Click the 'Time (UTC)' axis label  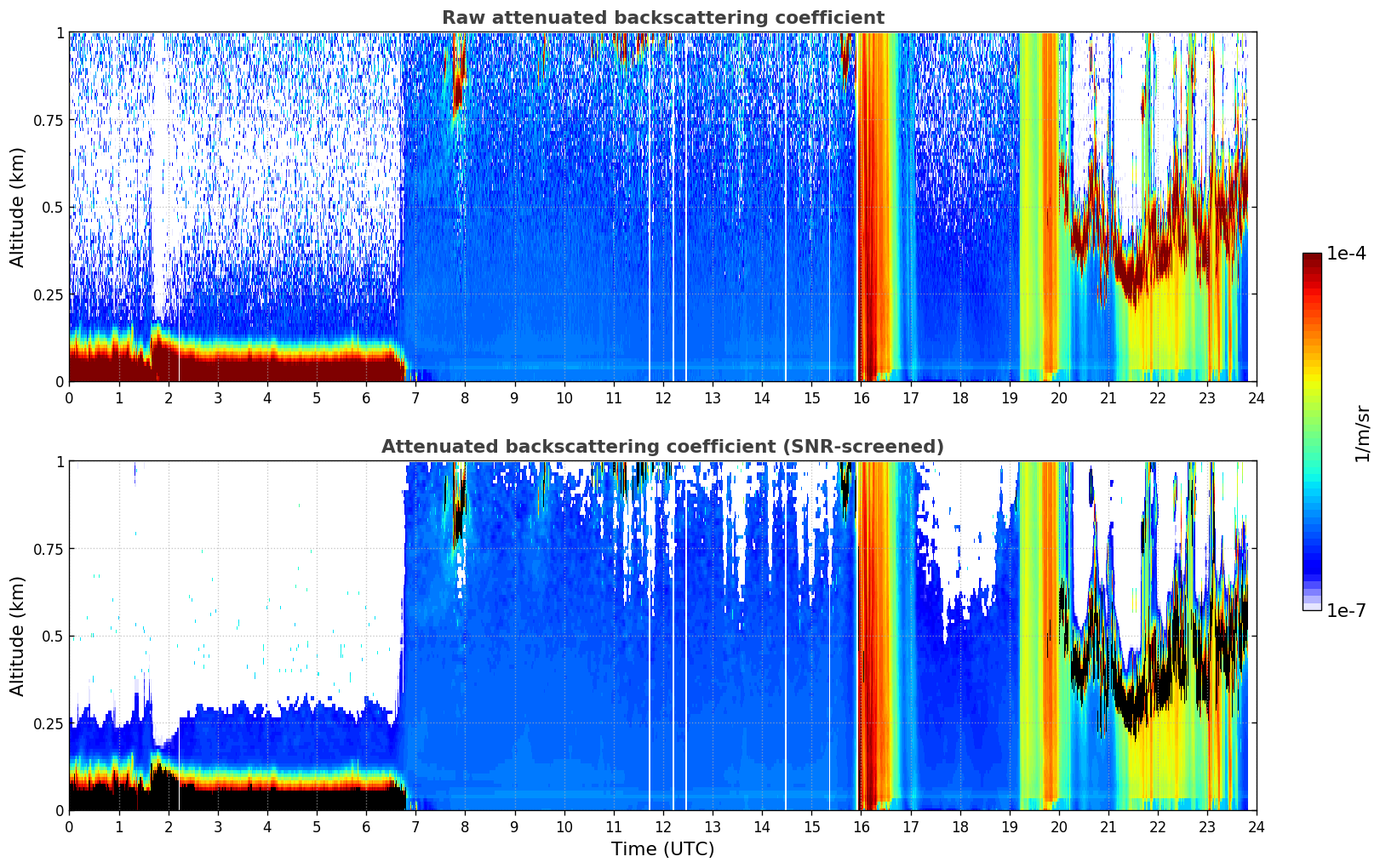pos(662,849)
